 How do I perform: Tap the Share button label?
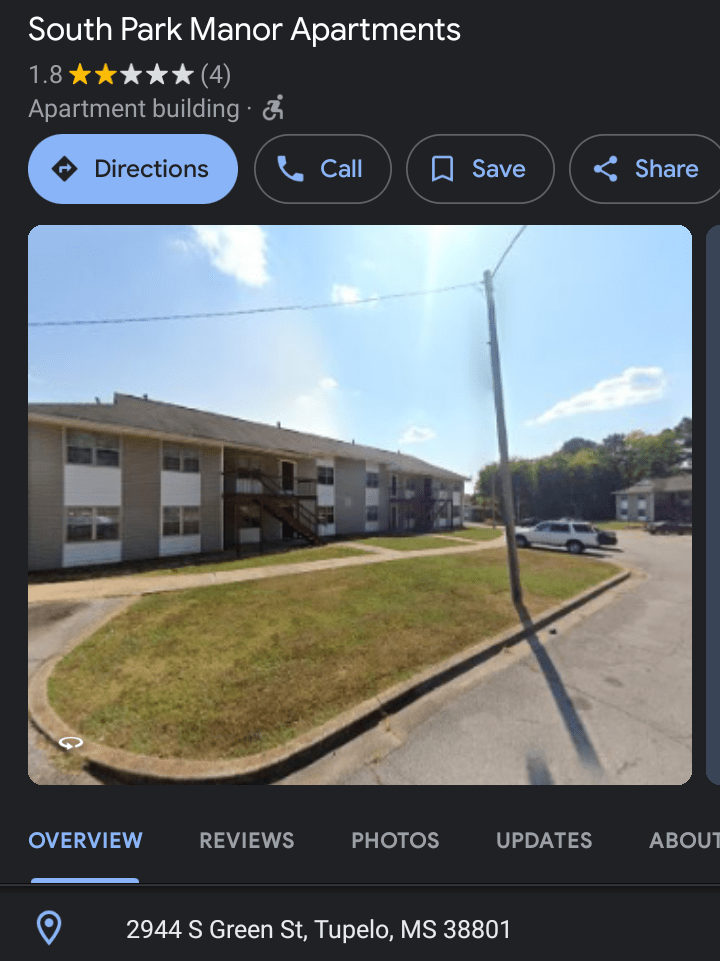point(666,169)
